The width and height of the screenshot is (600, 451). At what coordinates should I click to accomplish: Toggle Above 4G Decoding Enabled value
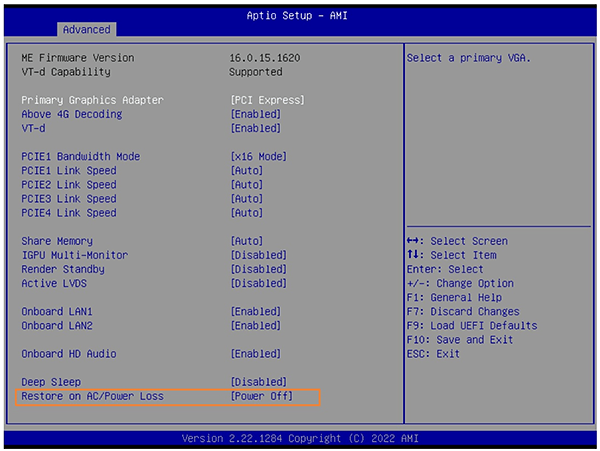pos(256,114)
